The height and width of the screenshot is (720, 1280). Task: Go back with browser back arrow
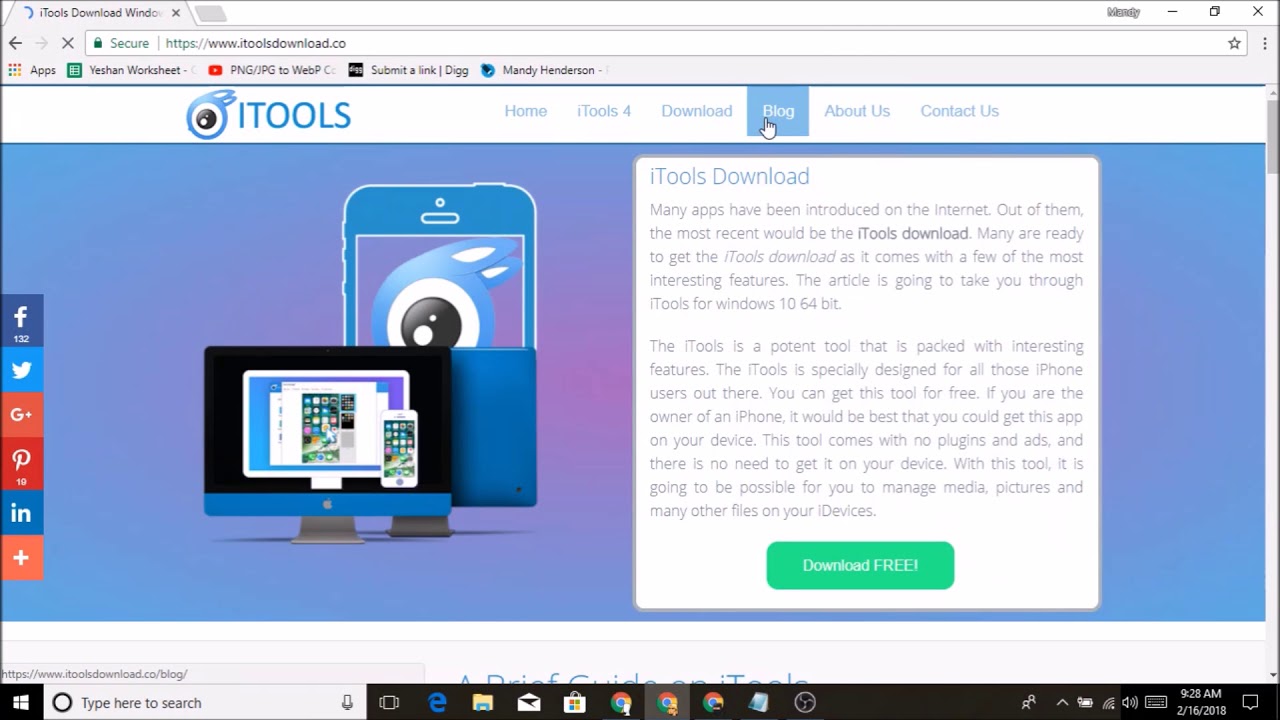[x=15, y=43]
